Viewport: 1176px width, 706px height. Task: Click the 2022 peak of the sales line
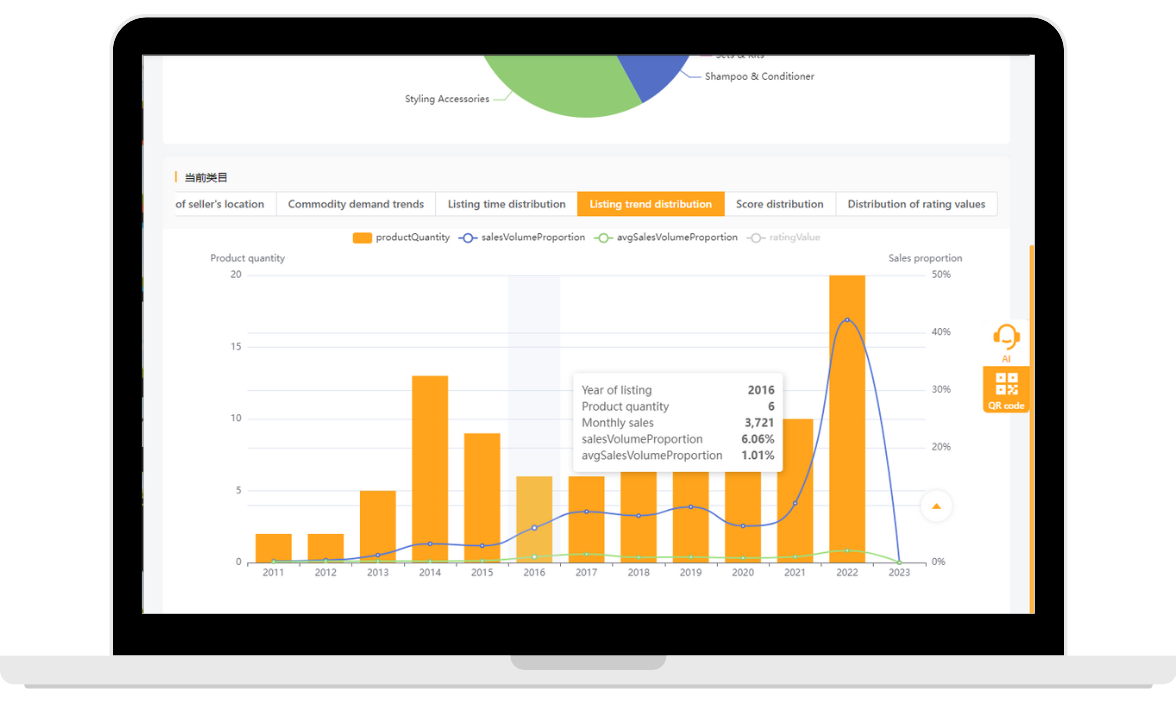pos(847,319)
